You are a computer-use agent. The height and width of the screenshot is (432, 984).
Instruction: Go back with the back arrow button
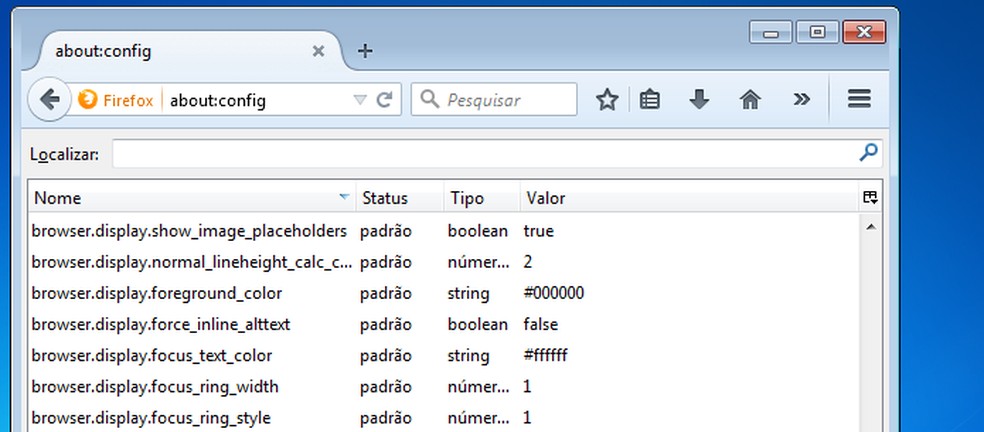click(49, 99)
